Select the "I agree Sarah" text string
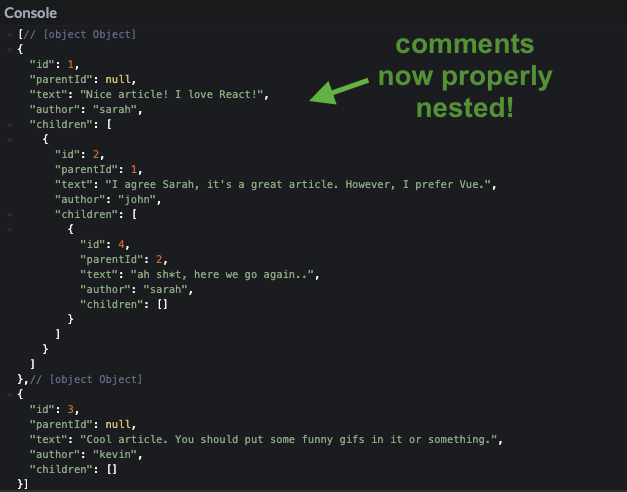Image resolution: width=627 pixels, height=492 pixels. click(x=298, y=184)
